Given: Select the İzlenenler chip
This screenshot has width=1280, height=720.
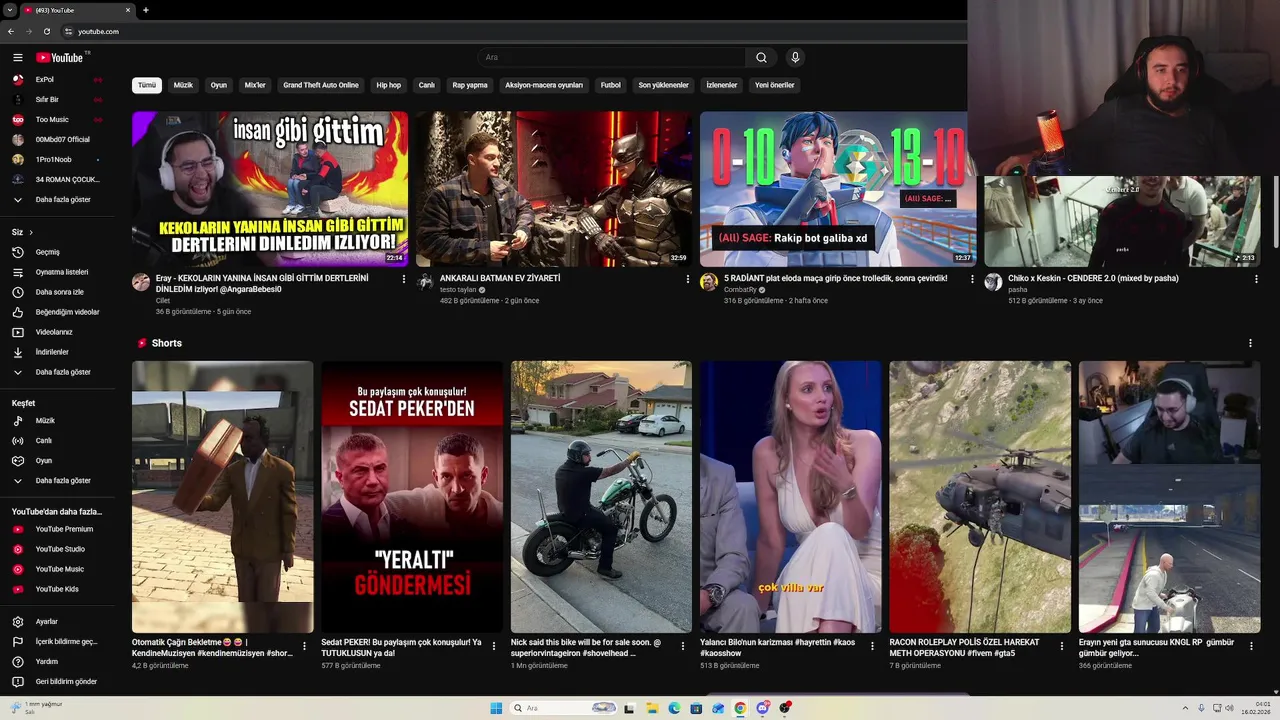Looking at the screenshot, I should click(722, 85).
